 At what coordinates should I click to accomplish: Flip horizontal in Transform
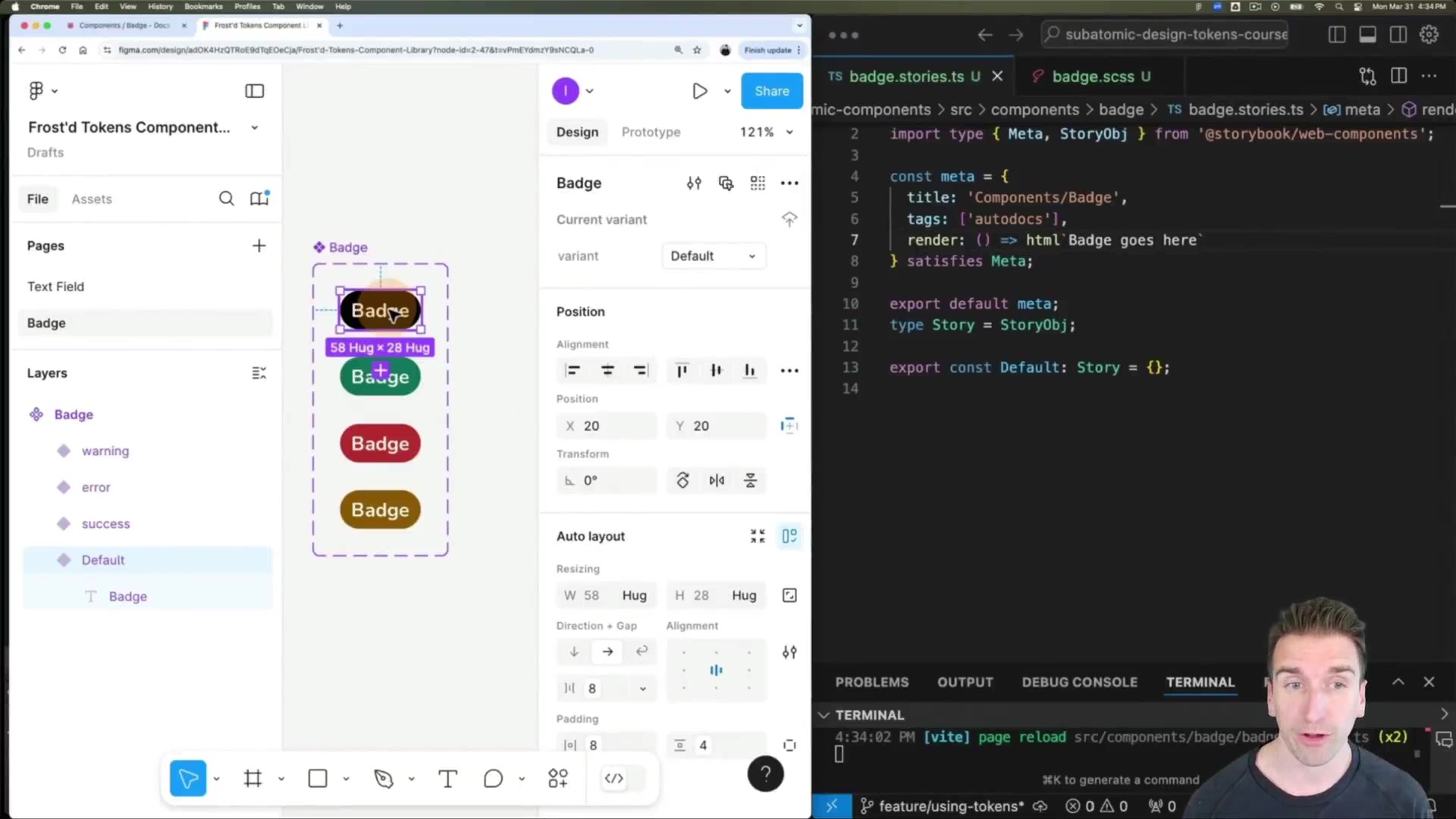coord(717,480)
